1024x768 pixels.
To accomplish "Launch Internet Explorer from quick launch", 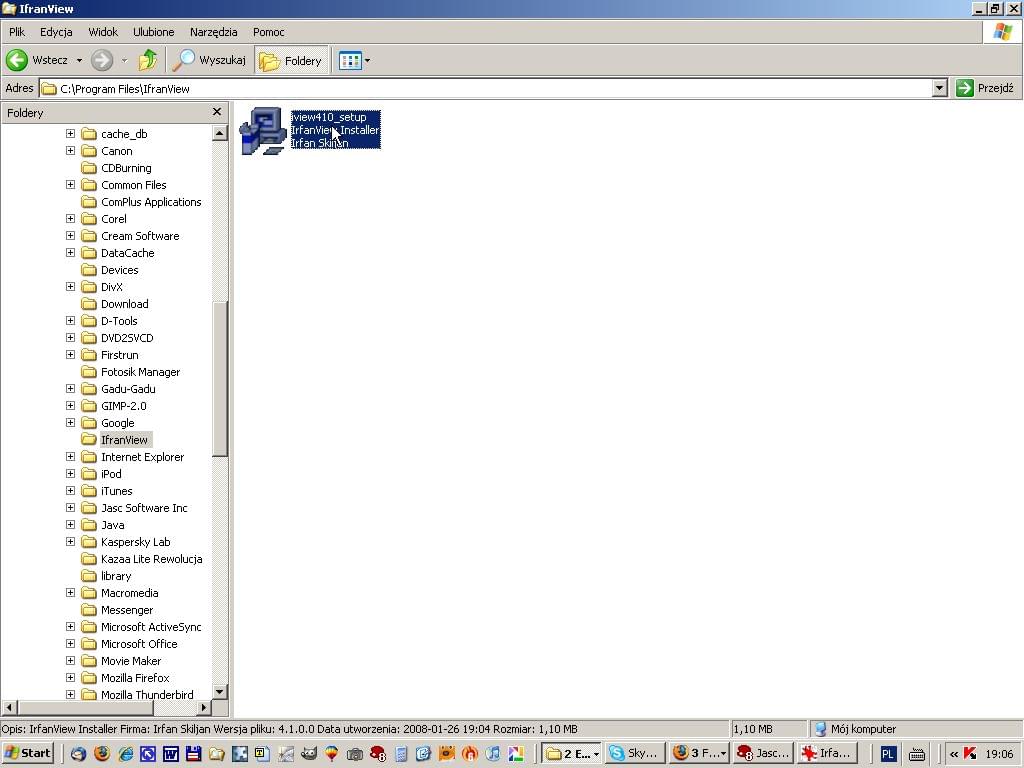I will click(125, 754).
